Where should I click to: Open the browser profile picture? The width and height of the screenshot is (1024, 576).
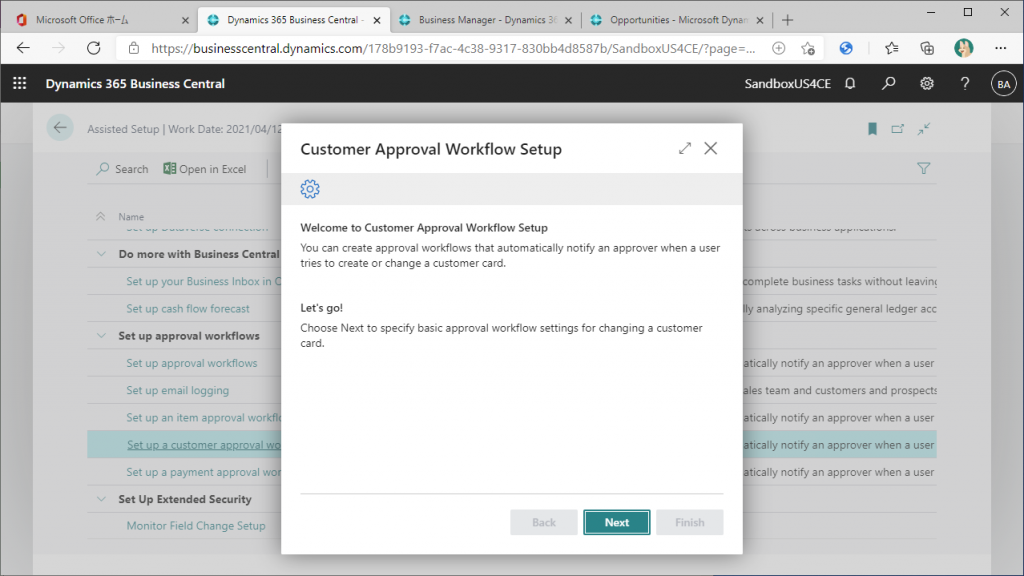(x=963, y=48)
